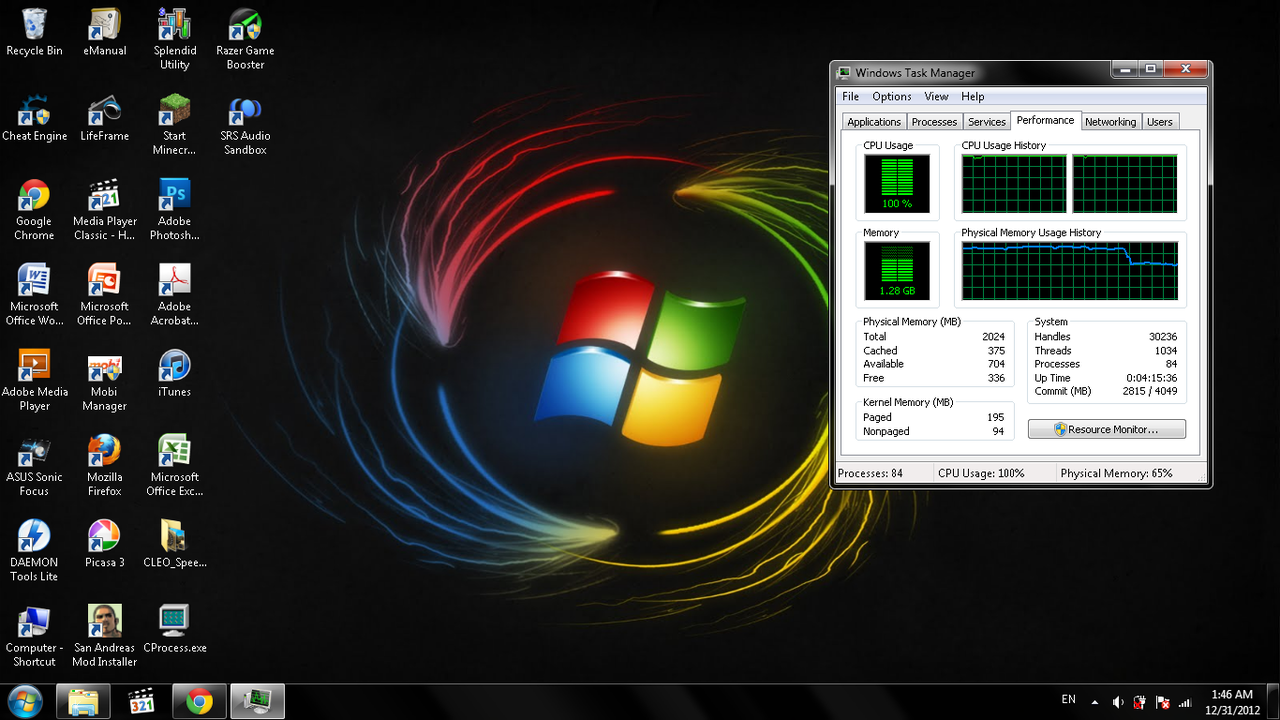Select the Adobe Photoshop desktop icon

[174, 210]
